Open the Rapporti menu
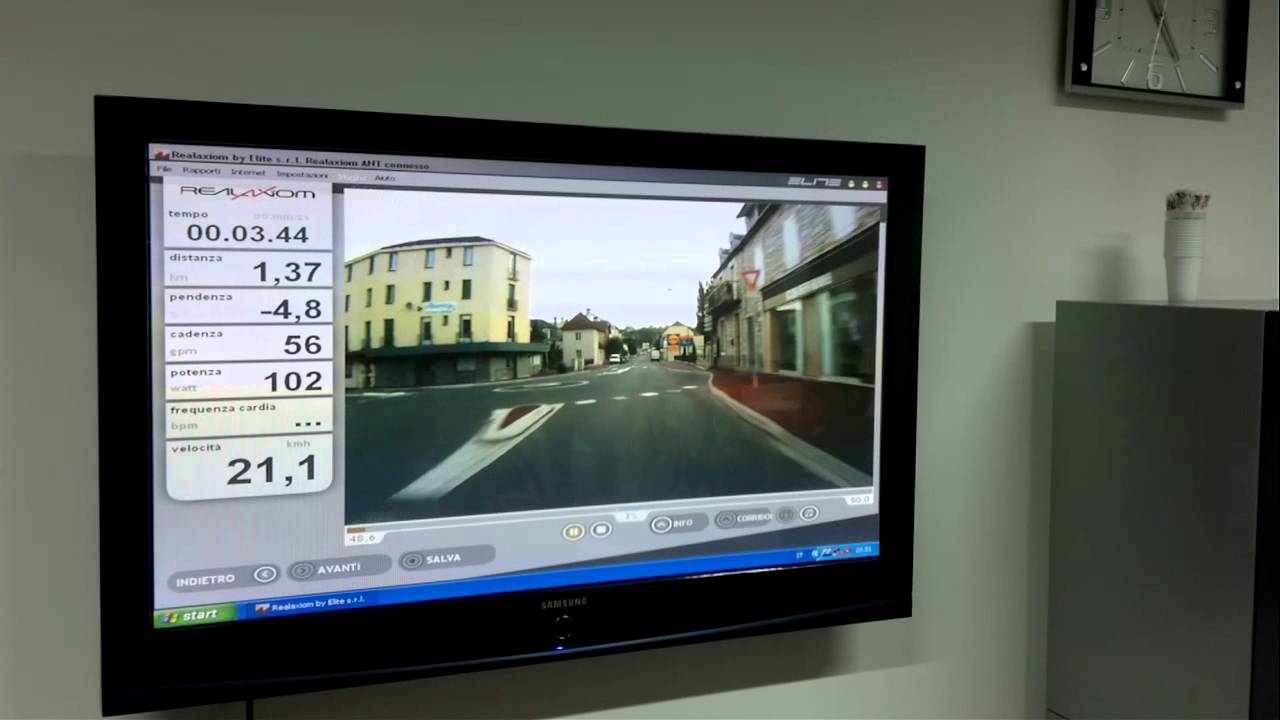1280x720 pixels. pyautogui.click(x=201, y=171)
